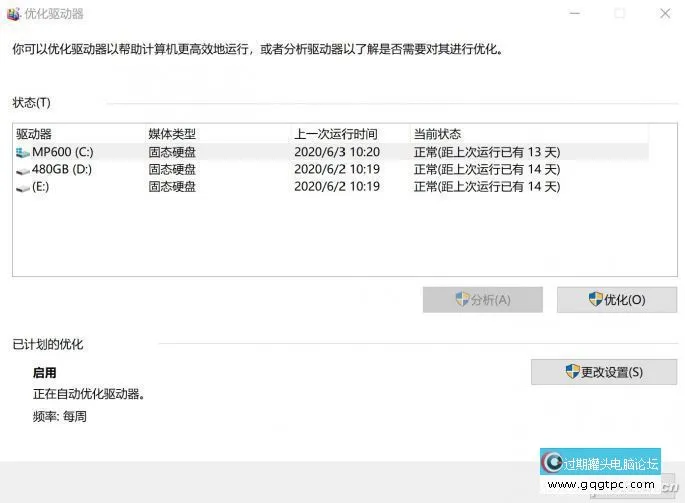Click the 启用 scheduled optimization label
The width and height of the screenshot is (685, 503).
(45, 373)
